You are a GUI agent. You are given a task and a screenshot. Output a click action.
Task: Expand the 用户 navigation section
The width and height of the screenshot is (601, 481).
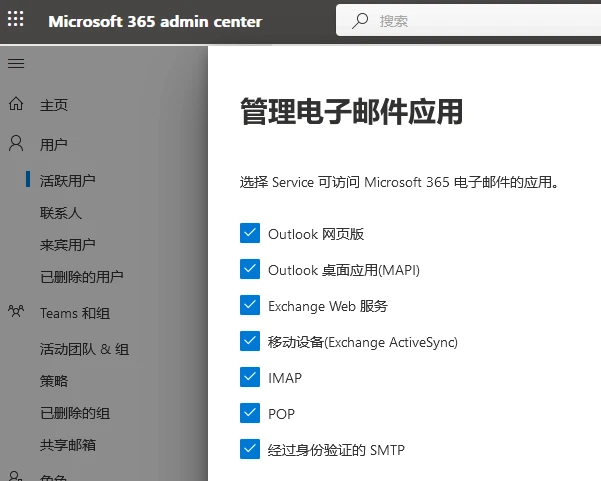point(54,144)
